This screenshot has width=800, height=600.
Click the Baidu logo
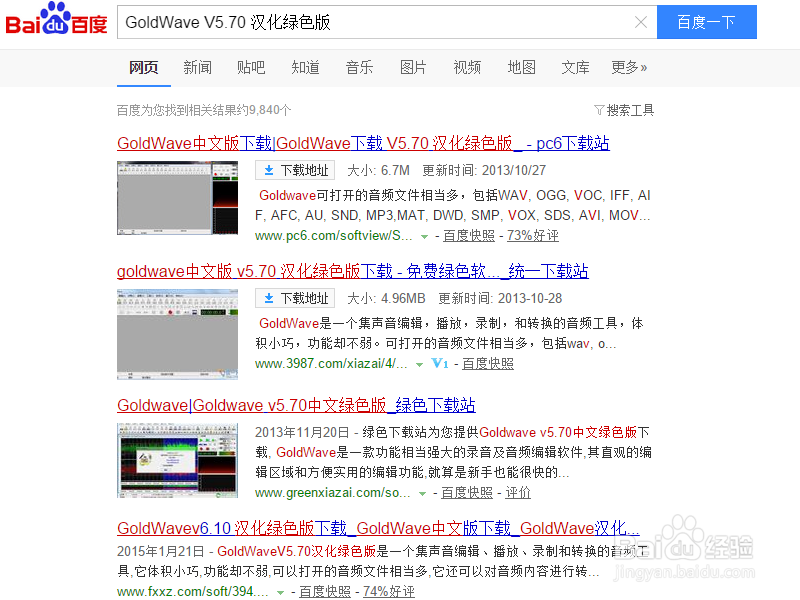[56, 19]
